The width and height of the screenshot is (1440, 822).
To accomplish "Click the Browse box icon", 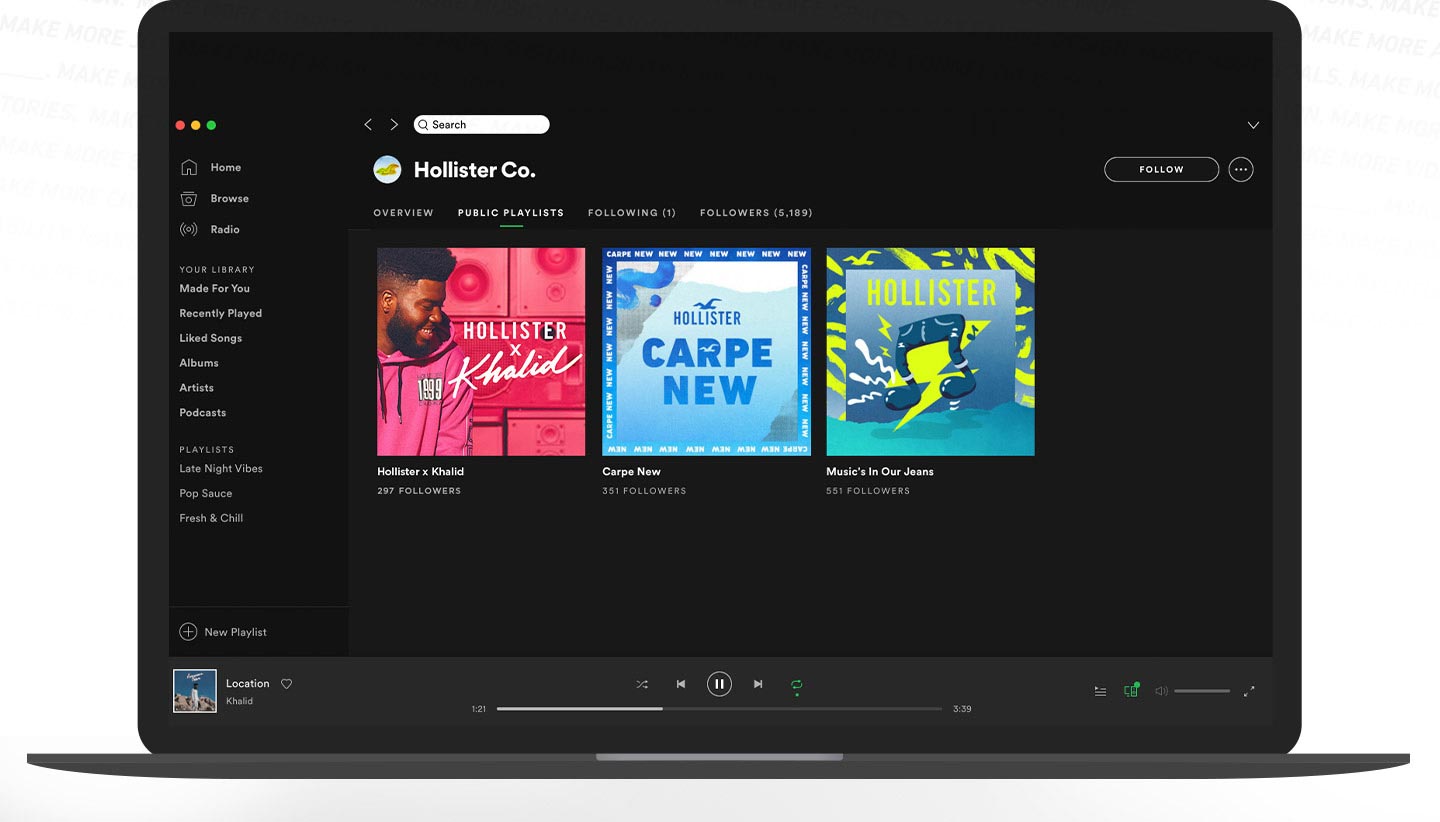I will coord(188,199).
